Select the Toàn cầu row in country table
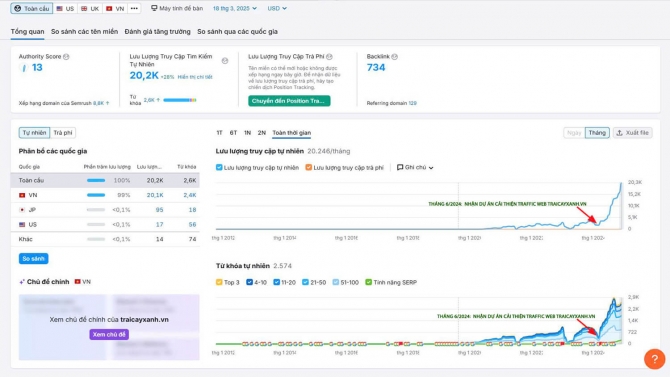The image size is (670, 377). (105, 180)
